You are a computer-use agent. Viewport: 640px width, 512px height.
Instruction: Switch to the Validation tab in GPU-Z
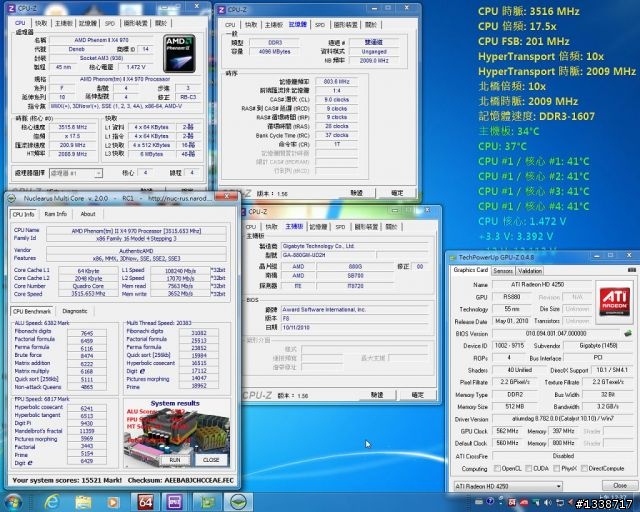coord(530,271)
